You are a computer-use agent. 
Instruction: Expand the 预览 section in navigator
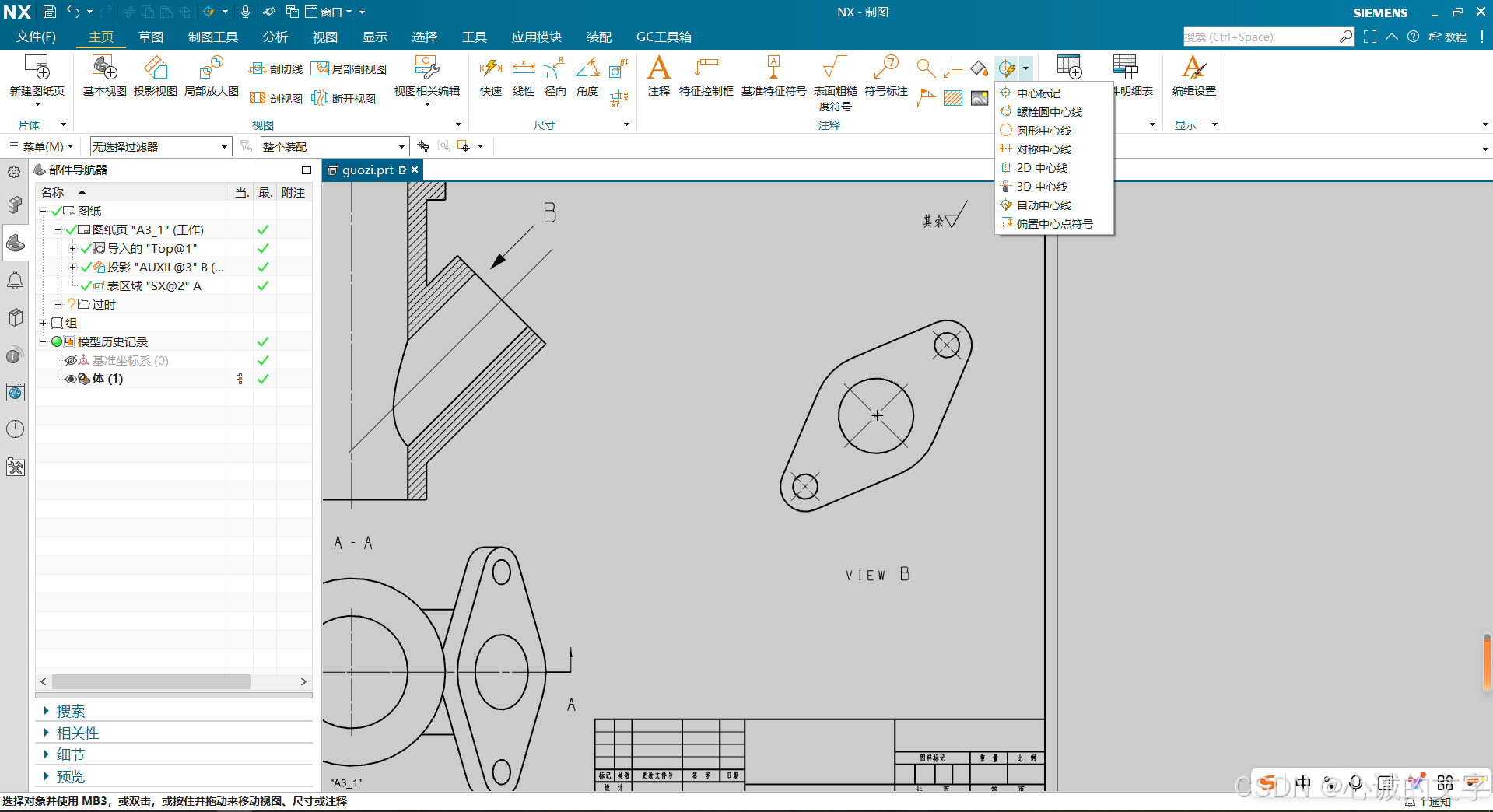(x=46, y=776)
